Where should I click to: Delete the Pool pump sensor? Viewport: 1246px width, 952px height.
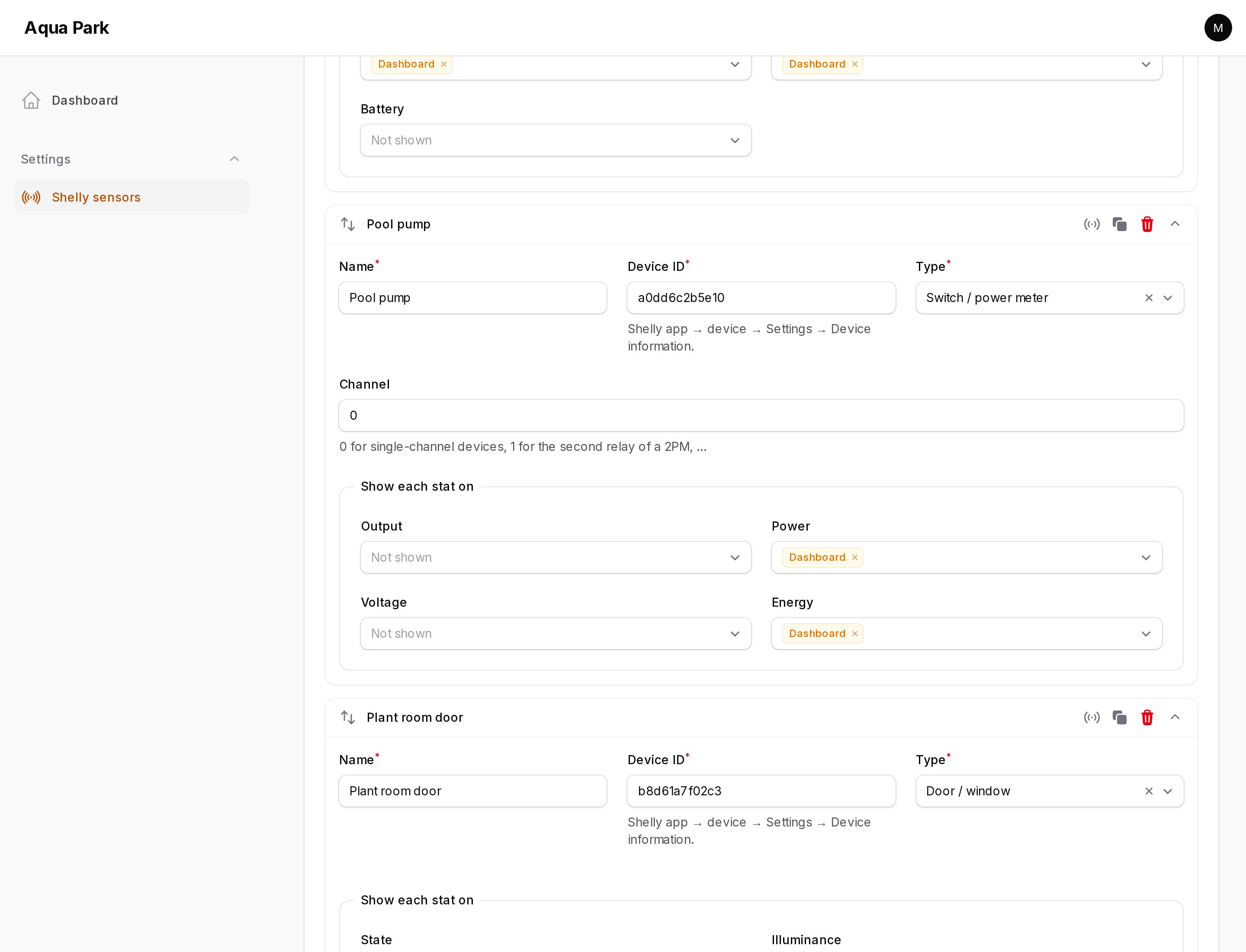pyautogui.click(x=1147, y=225)
